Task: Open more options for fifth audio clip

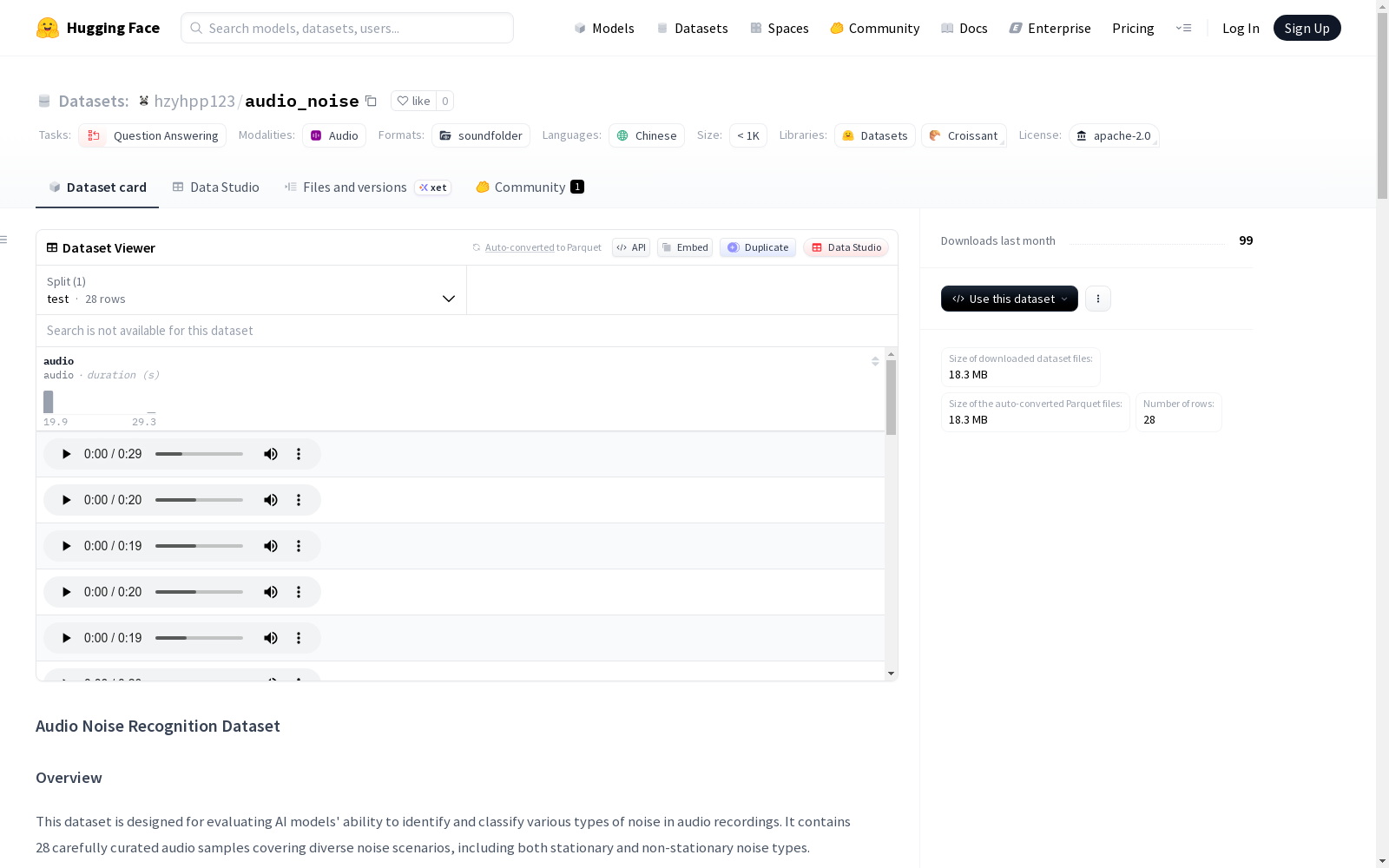Action: (x=299, y=638)
